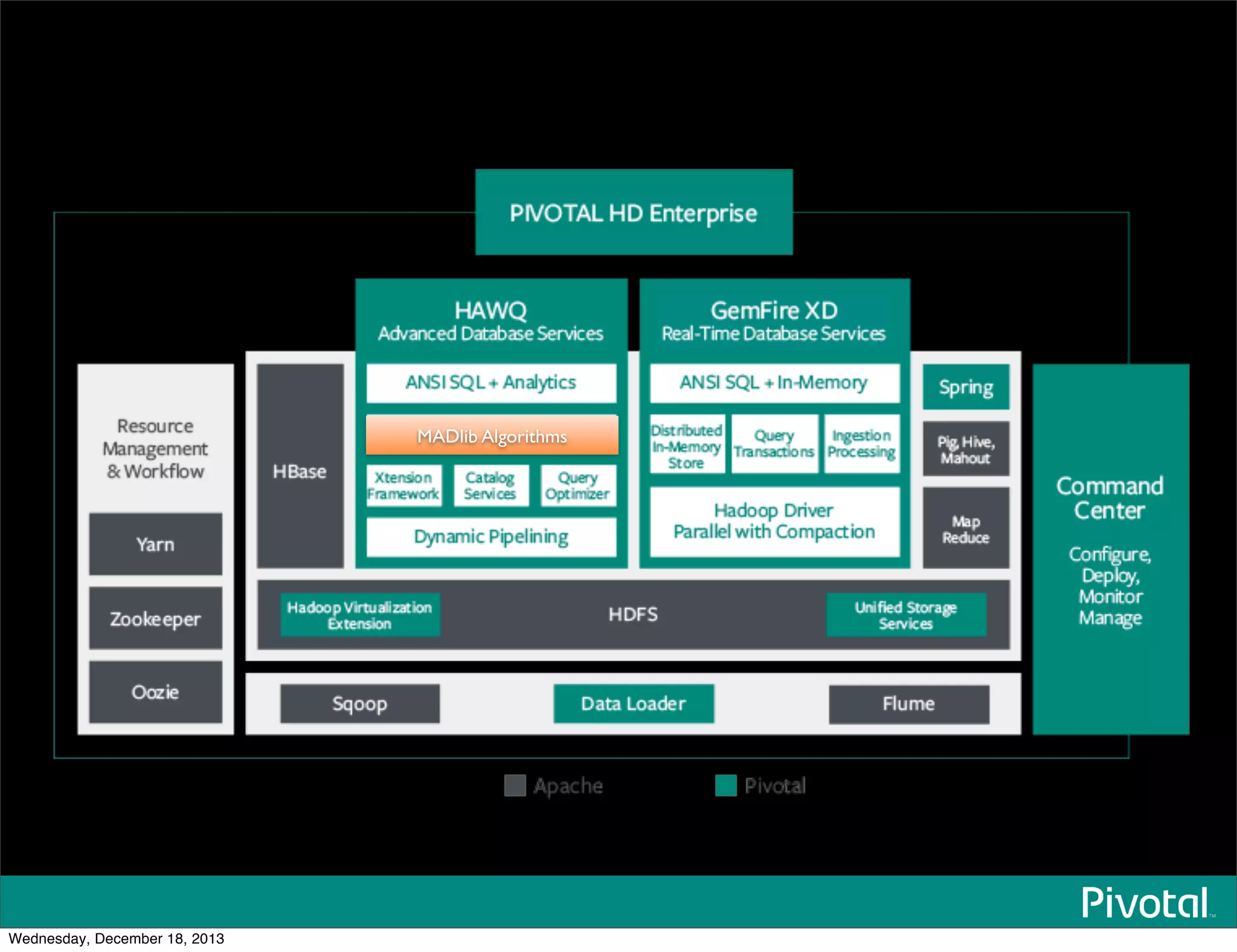Screen dimensions: 1237x952
Task: Select the Command Center panel
Action: pyautogui.click(x=1110, y=548)
